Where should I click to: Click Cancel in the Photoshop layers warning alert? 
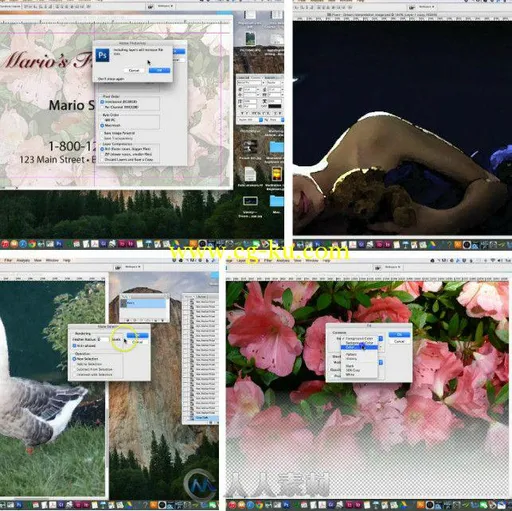[x=134, y=70]
